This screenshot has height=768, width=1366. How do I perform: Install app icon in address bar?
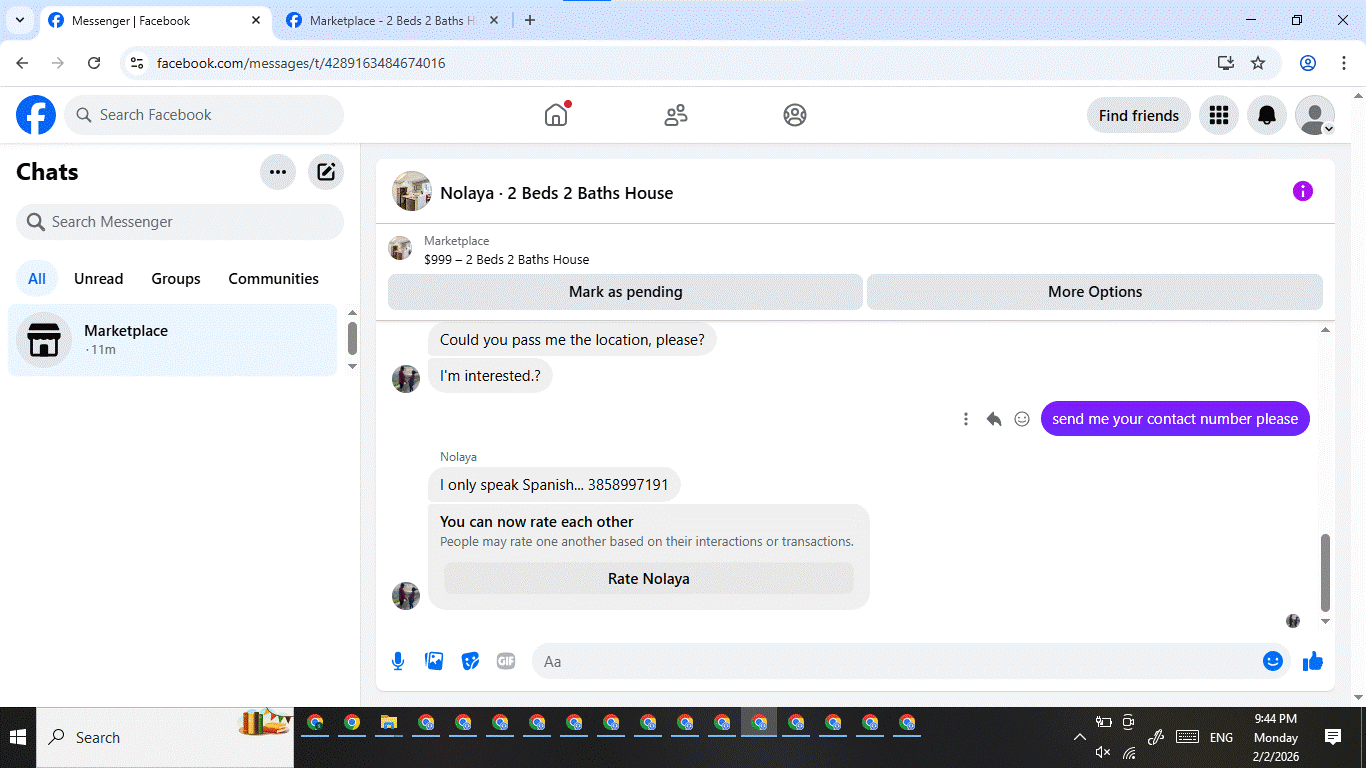[x=1226, y=63]
